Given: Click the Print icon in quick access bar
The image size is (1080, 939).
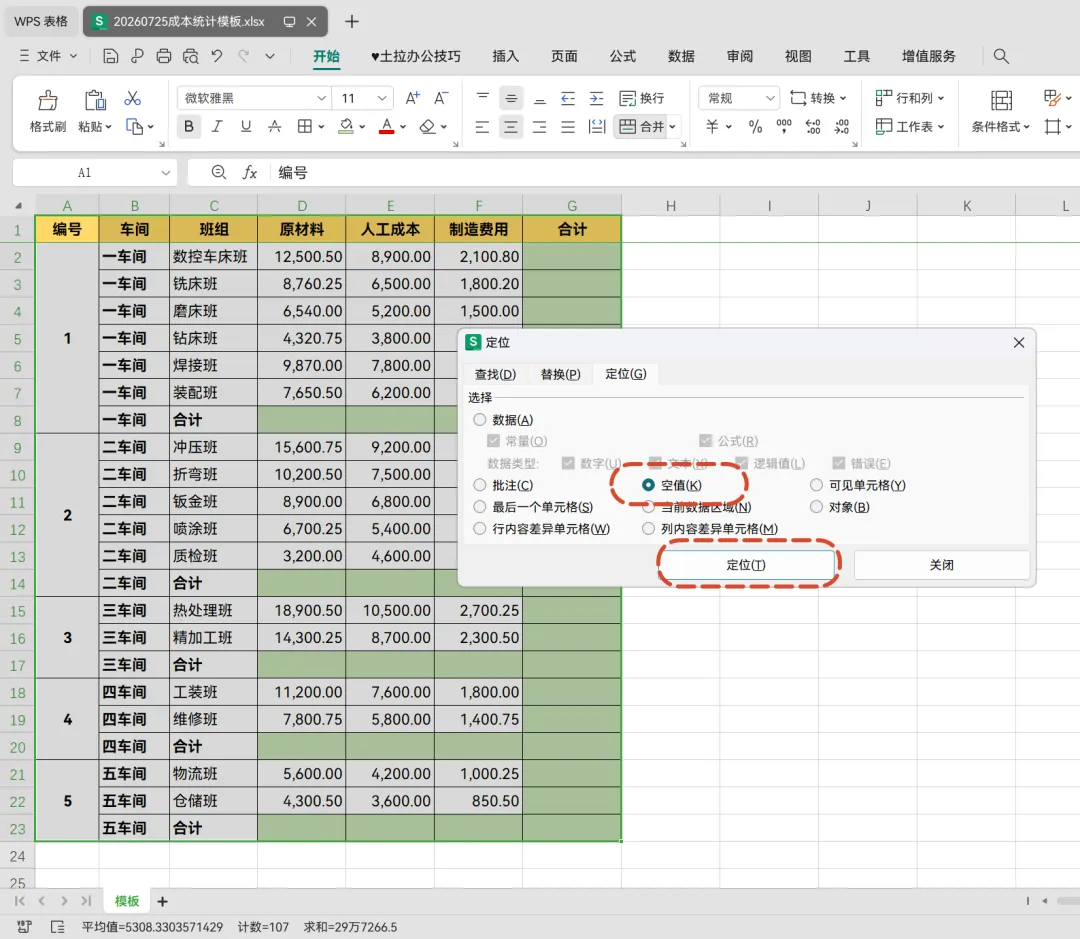Looking at the screenshot, I should (x=164, y=56).
